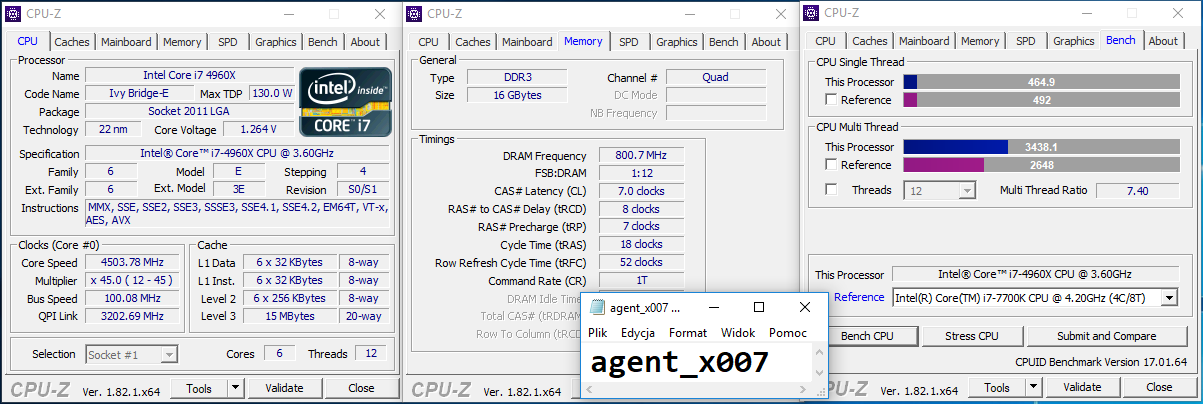Click Close button in Bench window

click(1159, 387)
